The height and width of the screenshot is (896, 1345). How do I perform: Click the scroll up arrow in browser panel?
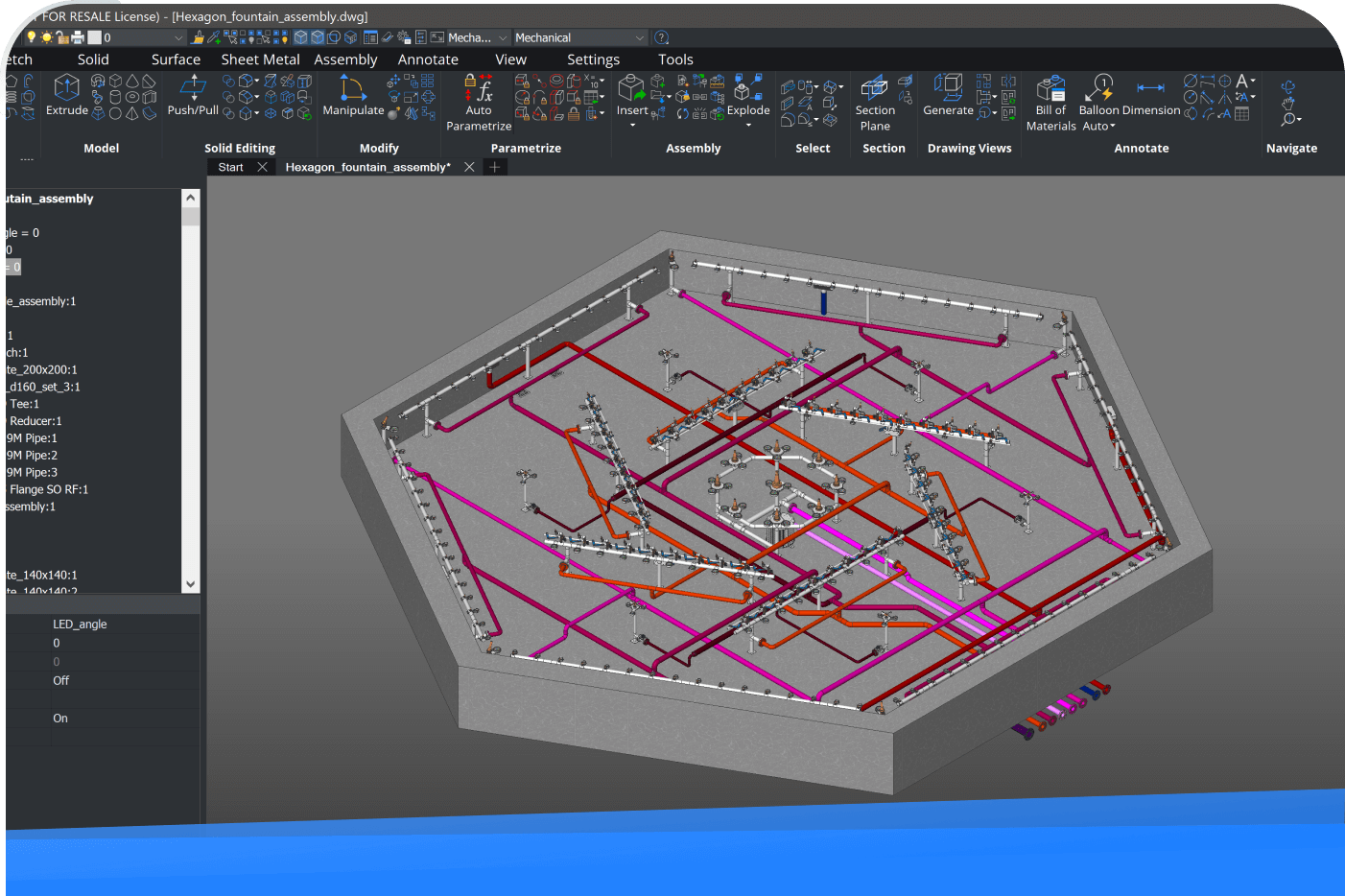point(191,198)
